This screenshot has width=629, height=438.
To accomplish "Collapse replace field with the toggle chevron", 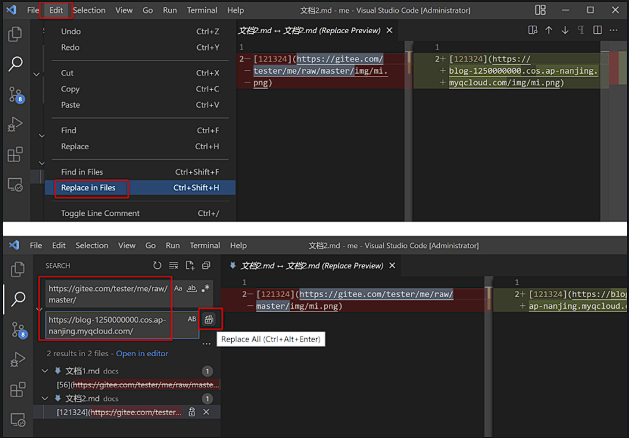I will coord(39,309).
